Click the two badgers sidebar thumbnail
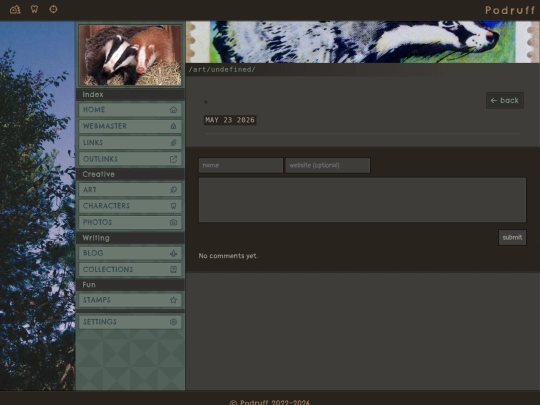 [x=130, y=55]
